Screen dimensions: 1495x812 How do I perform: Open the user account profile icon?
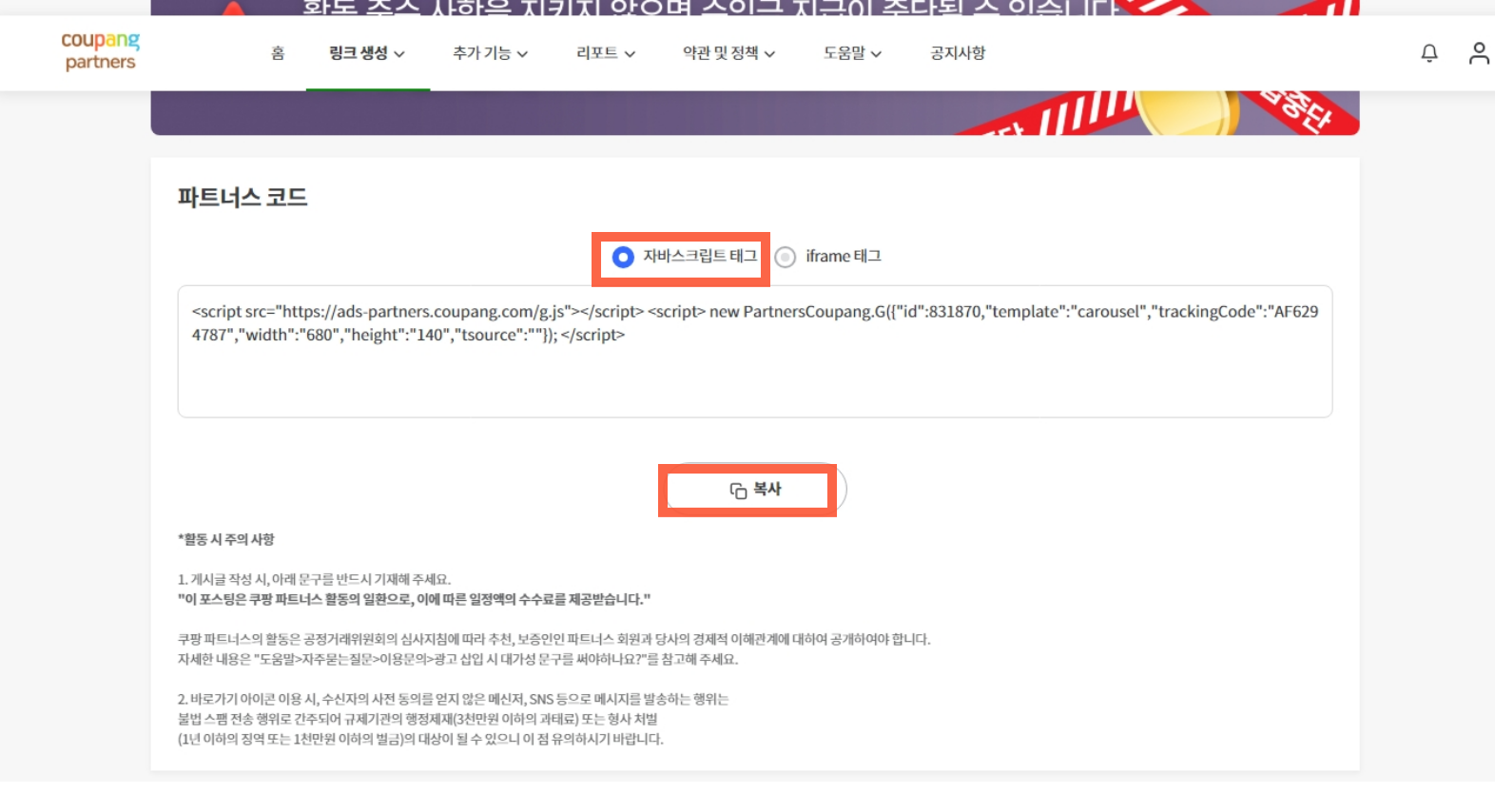1478,53
